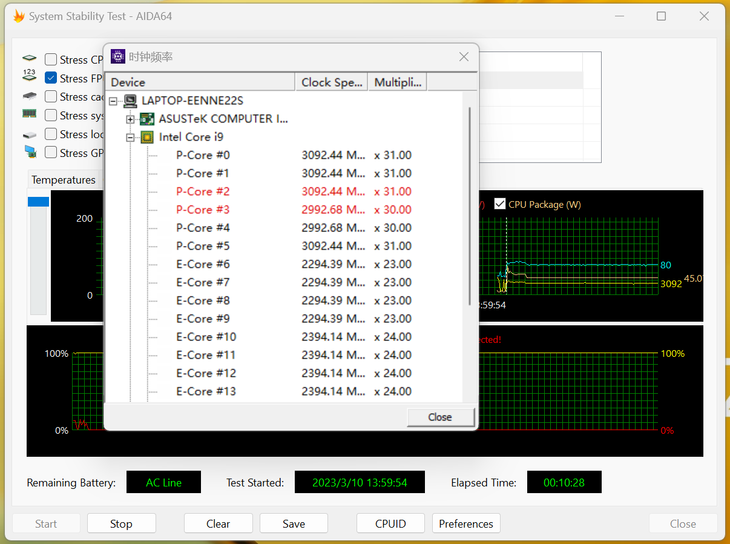Click the Stress CPU chip icon
730x544 pixels.
29,58
